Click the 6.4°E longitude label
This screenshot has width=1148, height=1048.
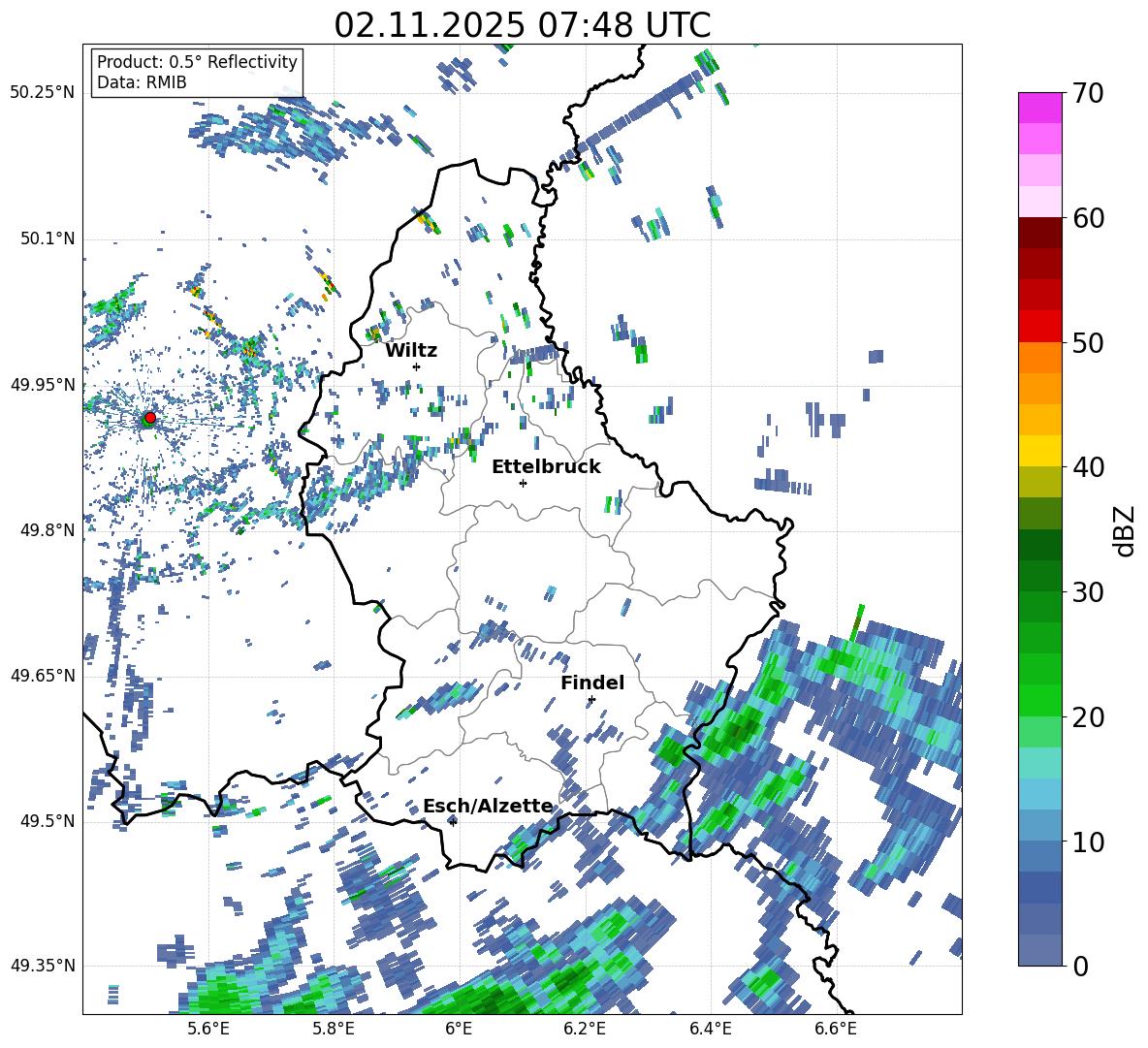[710, 1029]
